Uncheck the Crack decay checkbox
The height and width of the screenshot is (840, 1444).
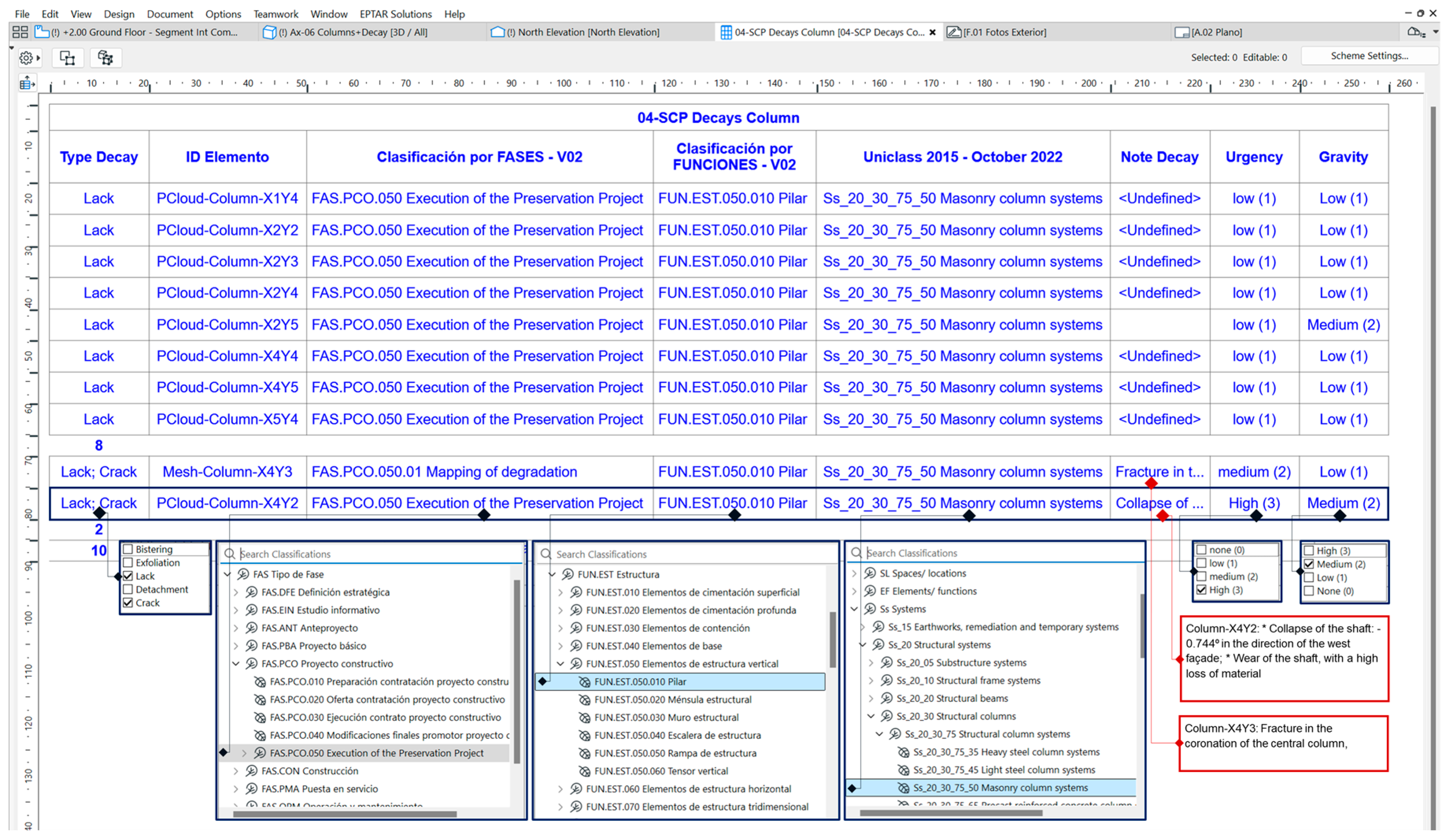pyautogui.click(x=128, y=603)
